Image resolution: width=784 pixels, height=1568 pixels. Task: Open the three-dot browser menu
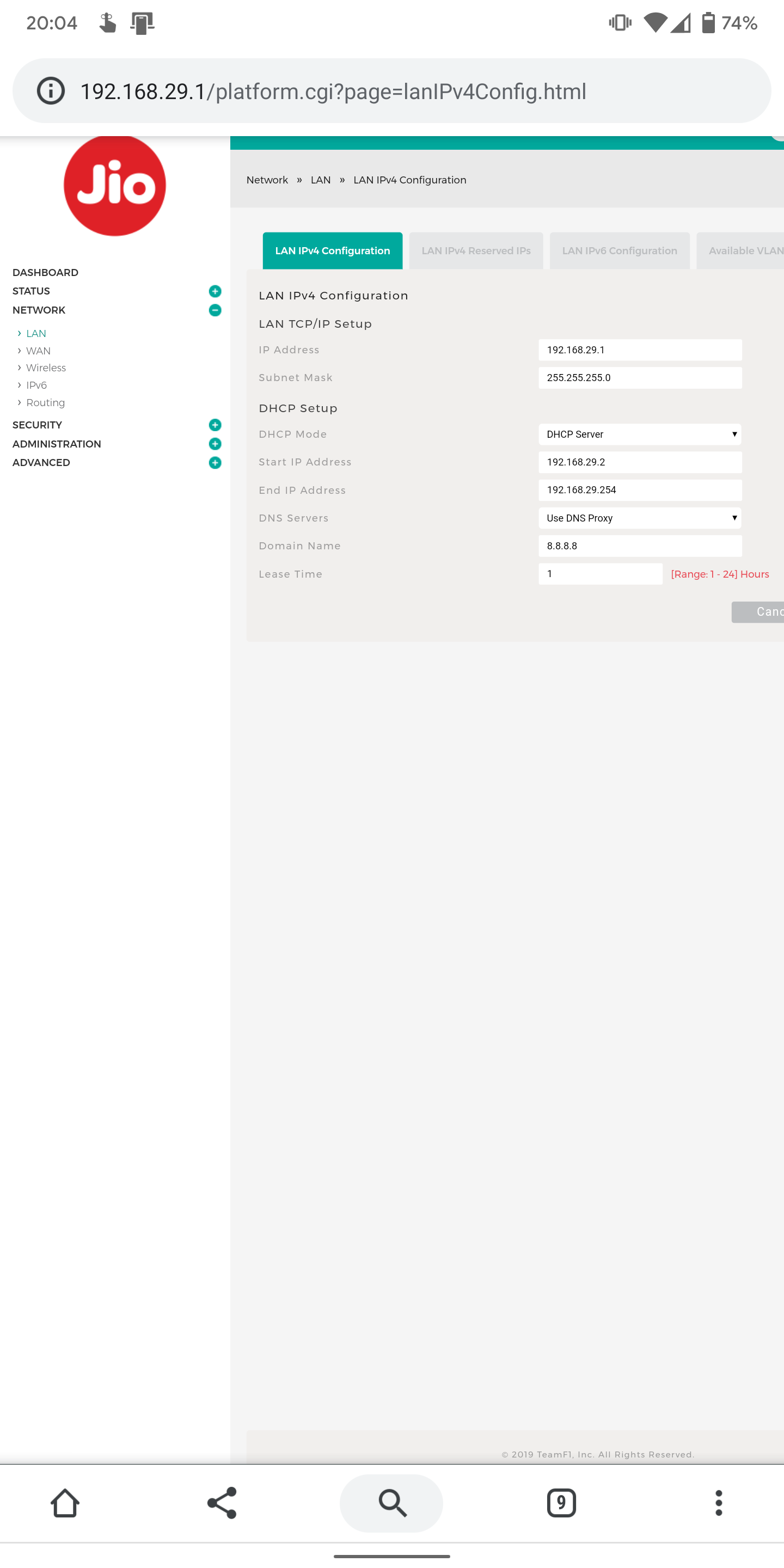(718, 1503)
